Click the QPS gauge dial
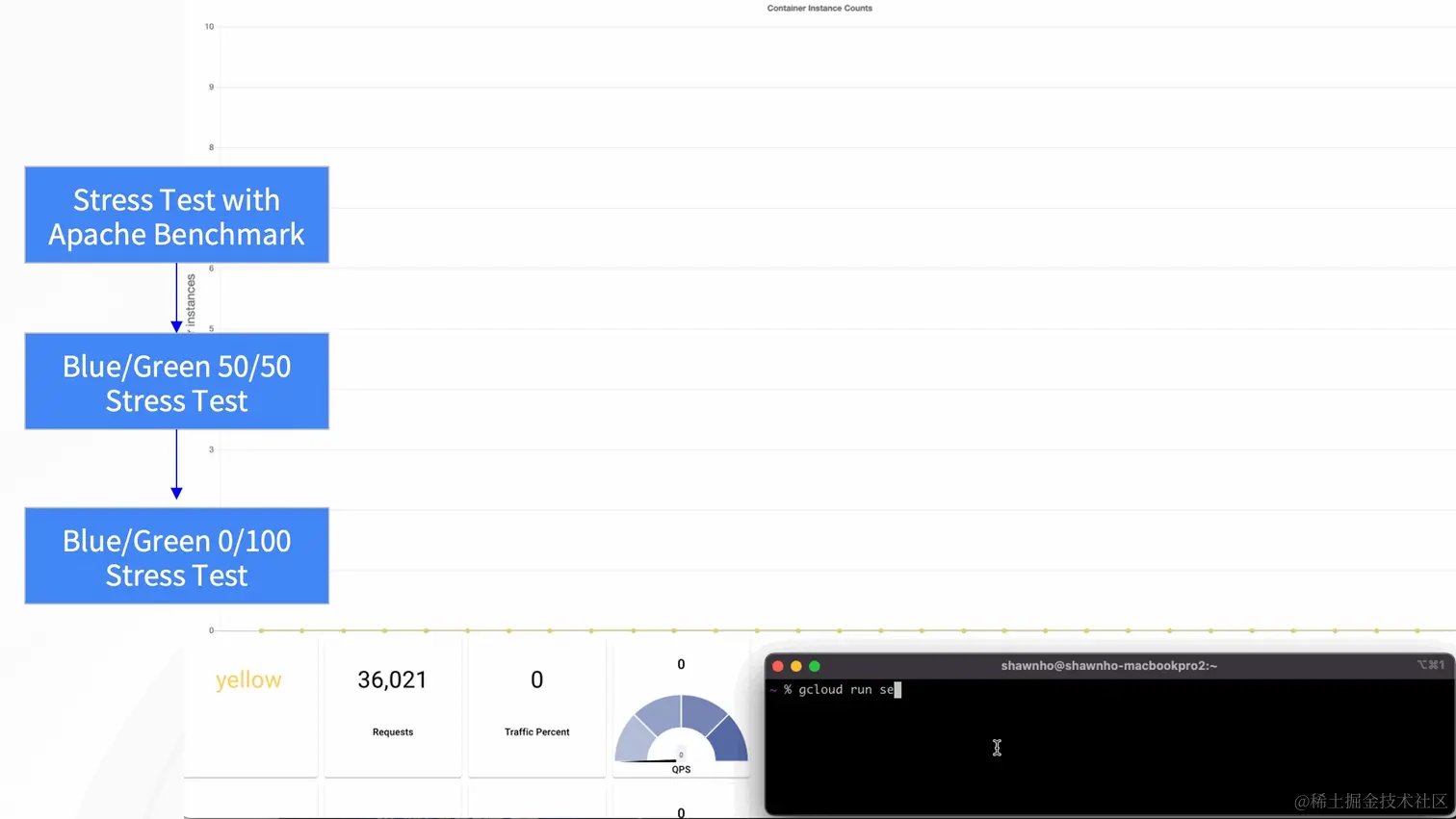1456x819 pixels. coord(681,729)
